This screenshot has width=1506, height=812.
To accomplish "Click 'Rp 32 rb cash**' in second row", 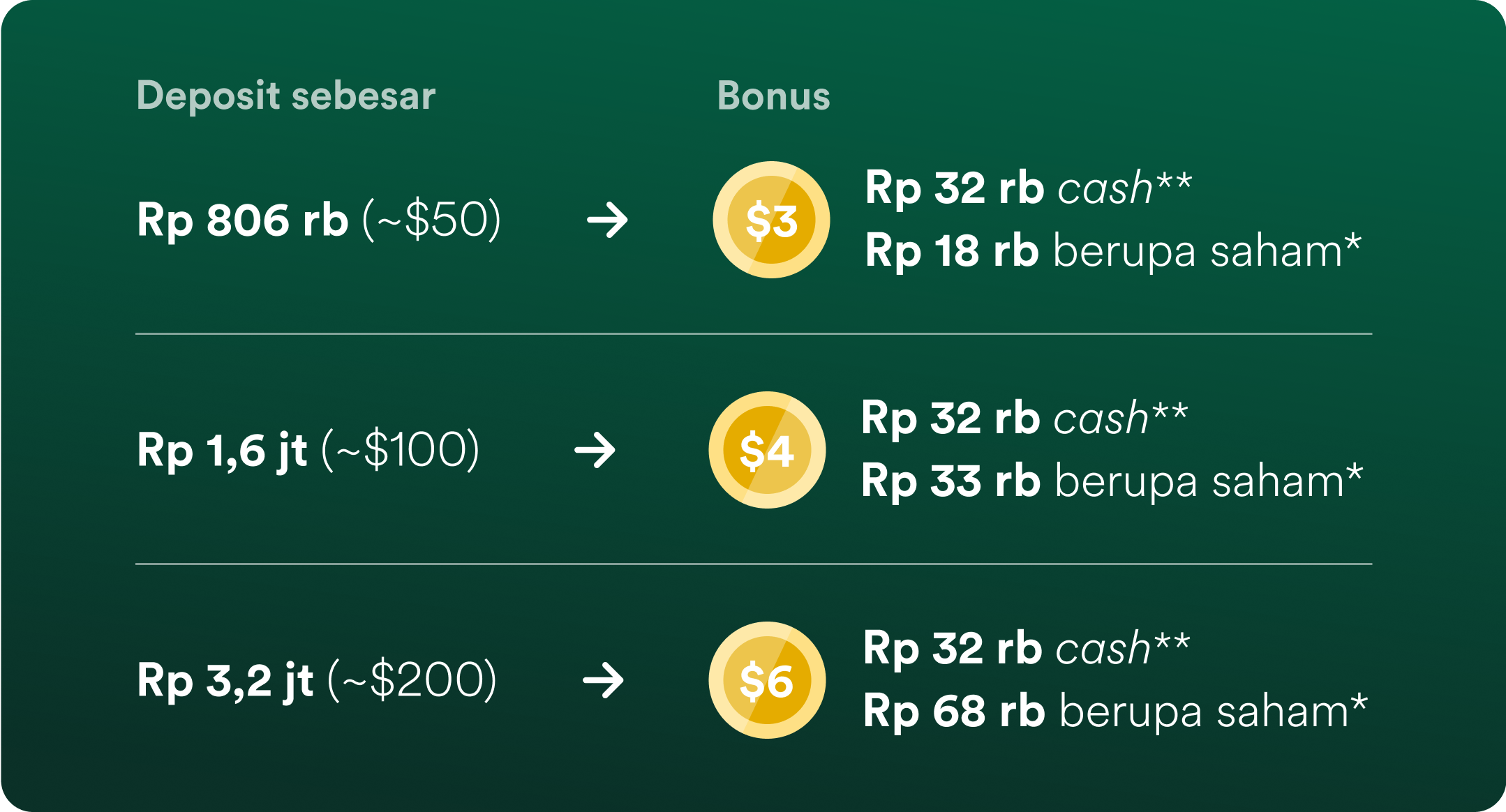I will (x=1024, y=419).
